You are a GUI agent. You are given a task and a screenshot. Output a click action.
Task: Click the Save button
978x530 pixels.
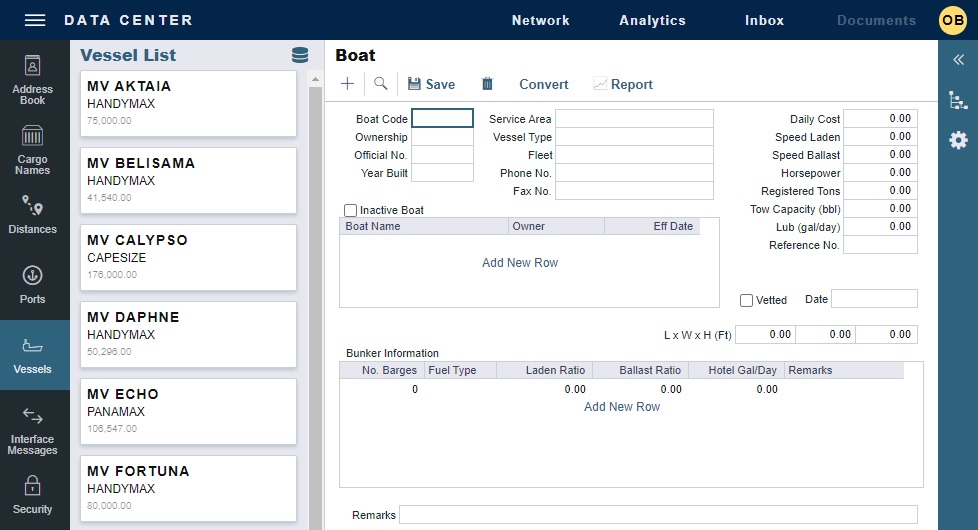point(431,84)
